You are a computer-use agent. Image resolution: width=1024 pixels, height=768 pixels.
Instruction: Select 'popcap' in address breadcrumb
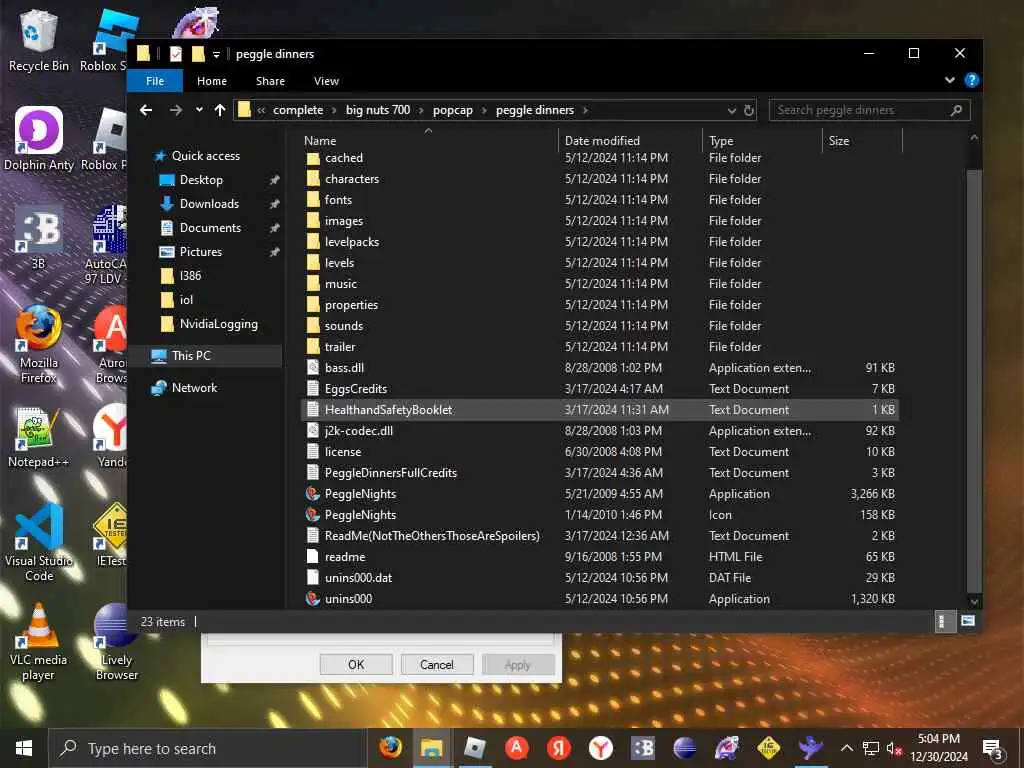click(x=453, y=110)
